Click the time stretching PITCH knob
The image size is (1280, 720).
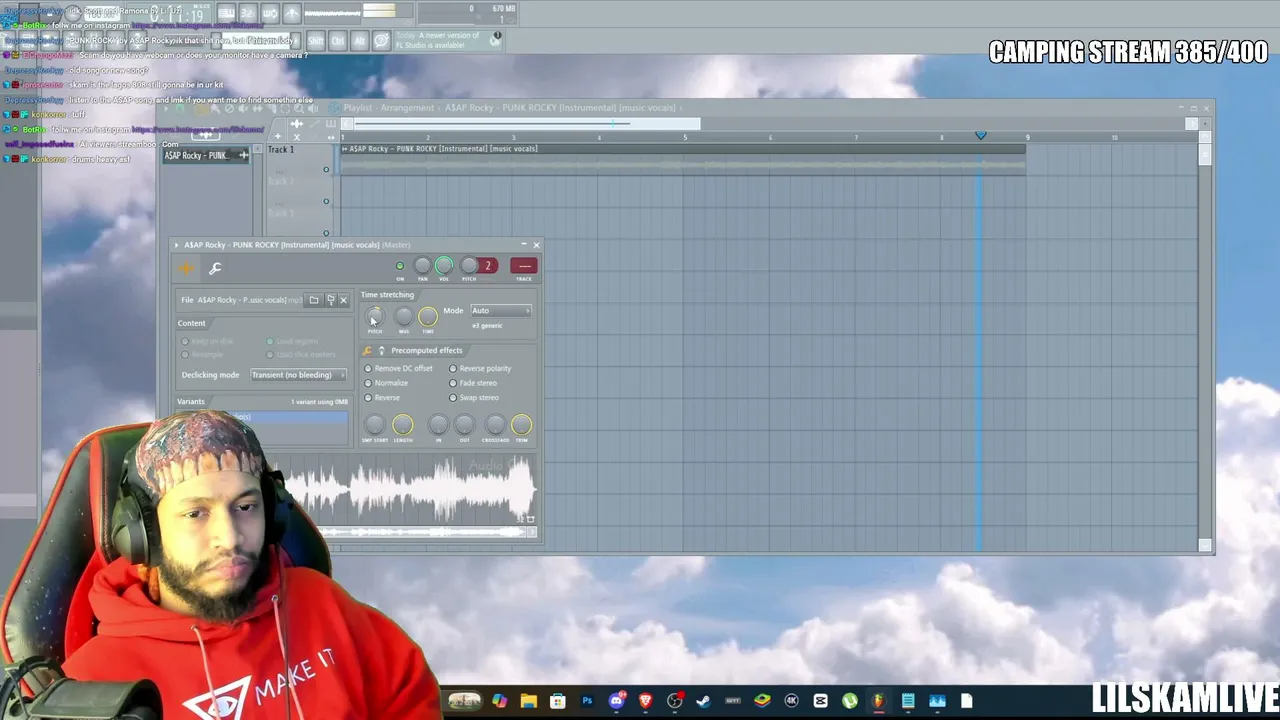point(375,317)
